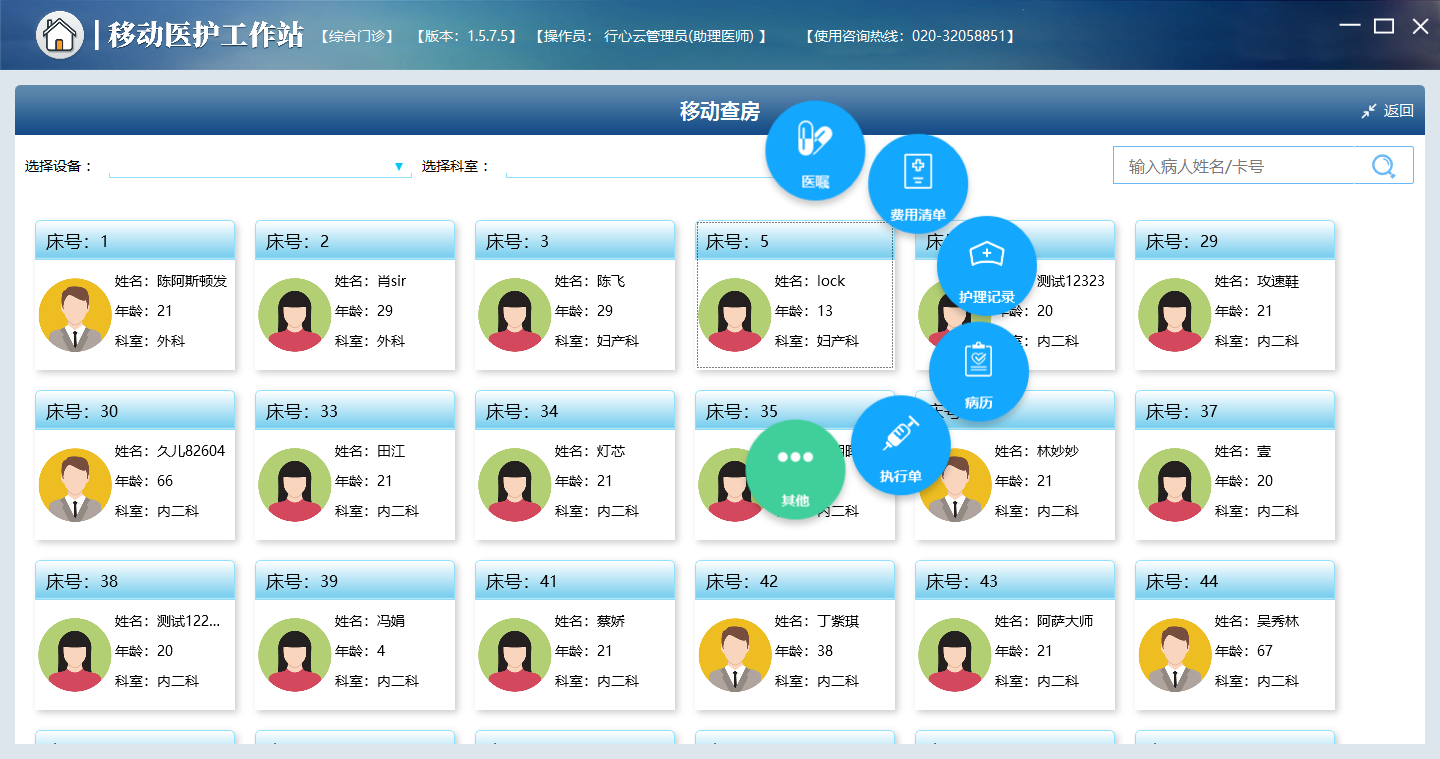Click avatar of patient 田江

(x=295, y=485)
